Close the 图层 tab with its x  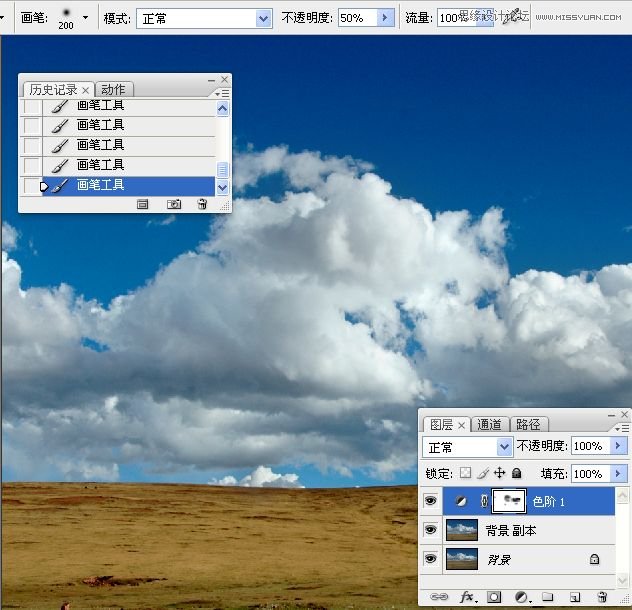click(x=462, y=425)
